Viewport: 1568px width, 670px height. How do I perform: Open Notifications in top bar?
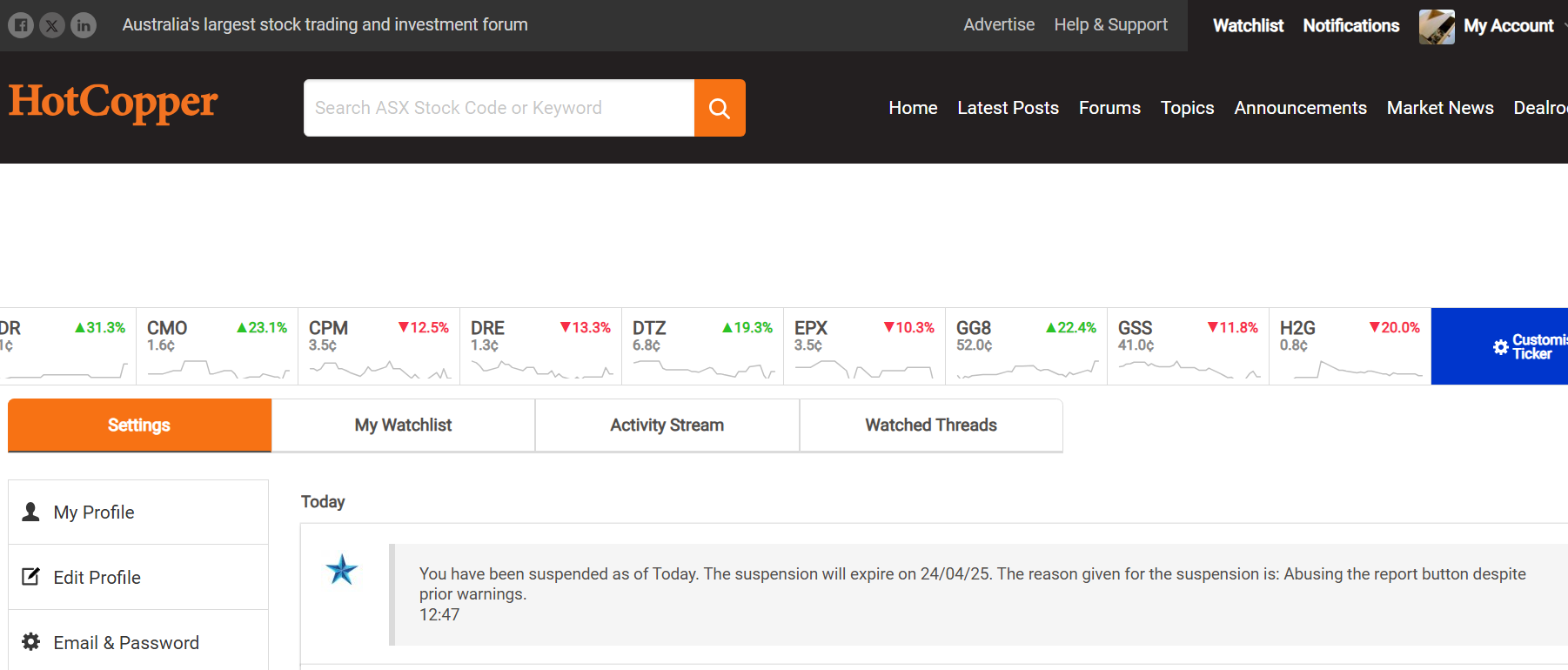(x=1351, y=25)
